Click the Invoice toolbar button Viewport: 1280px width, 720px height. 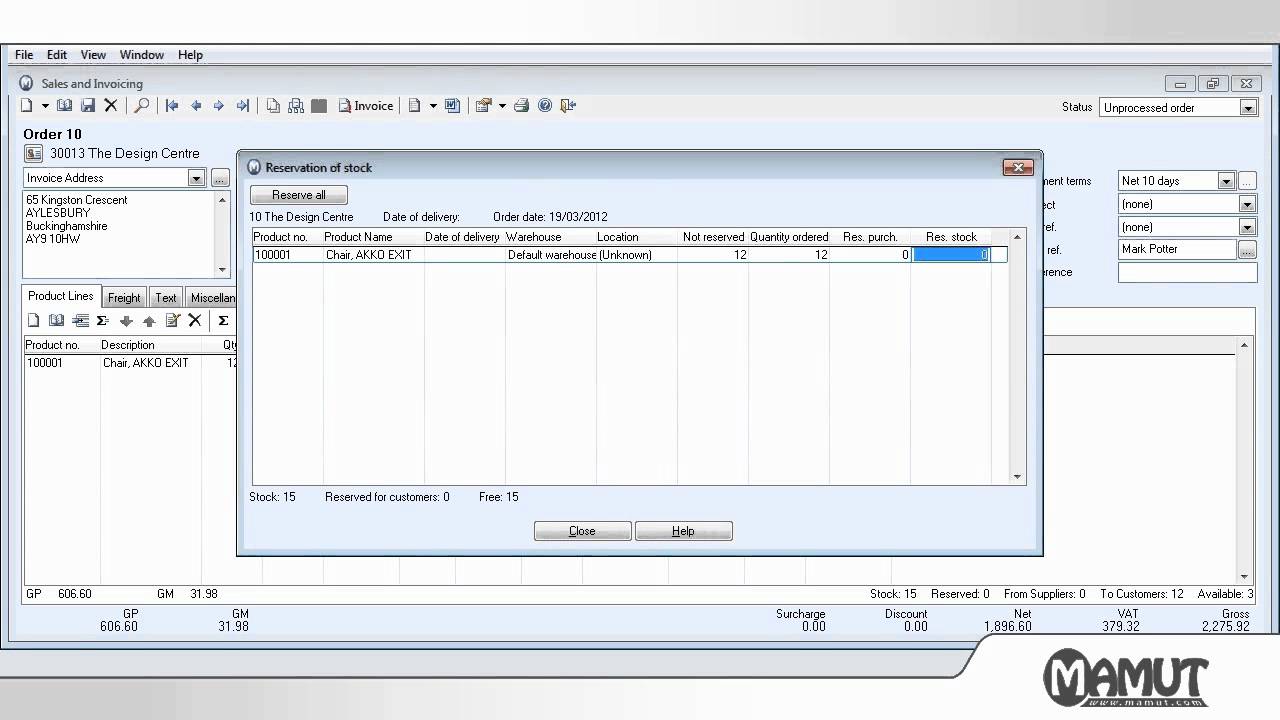coord(366,105)
